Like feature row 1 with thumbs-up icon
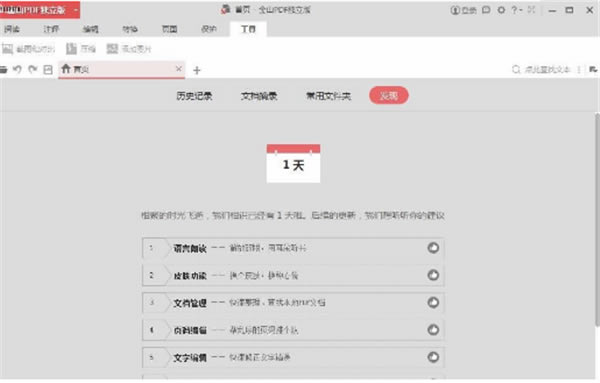 [x=433, y=248]
